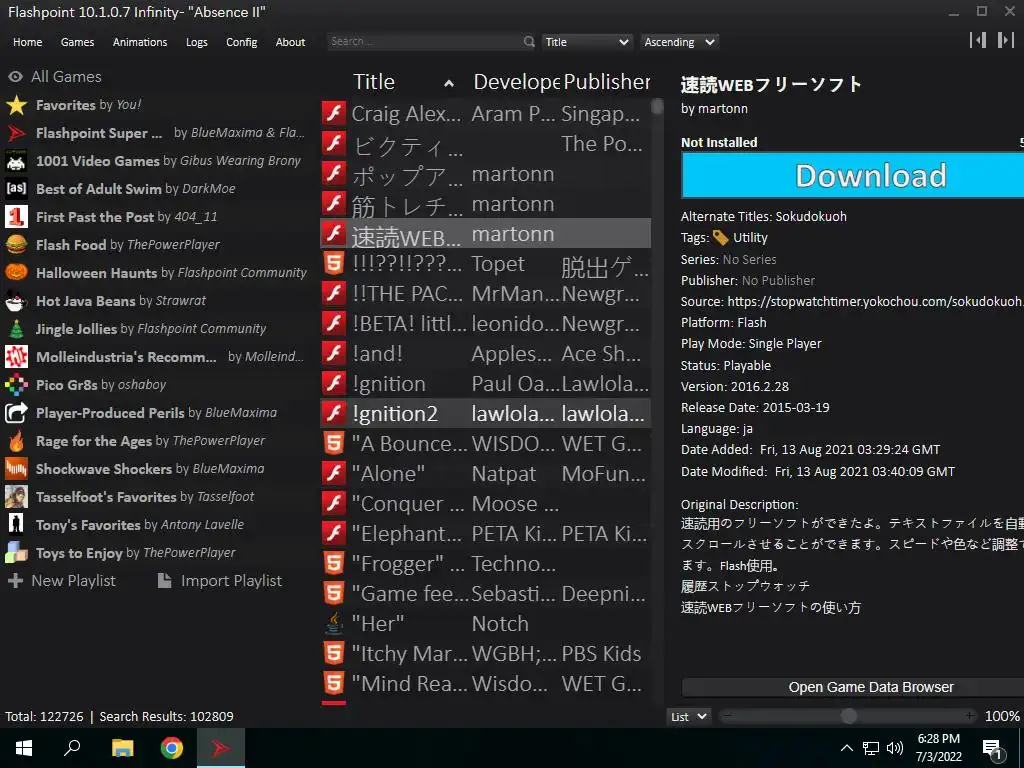Select "Itchy Mar..." PBS Kids row
Viewport: 1024px width, 768px height.
486,654
